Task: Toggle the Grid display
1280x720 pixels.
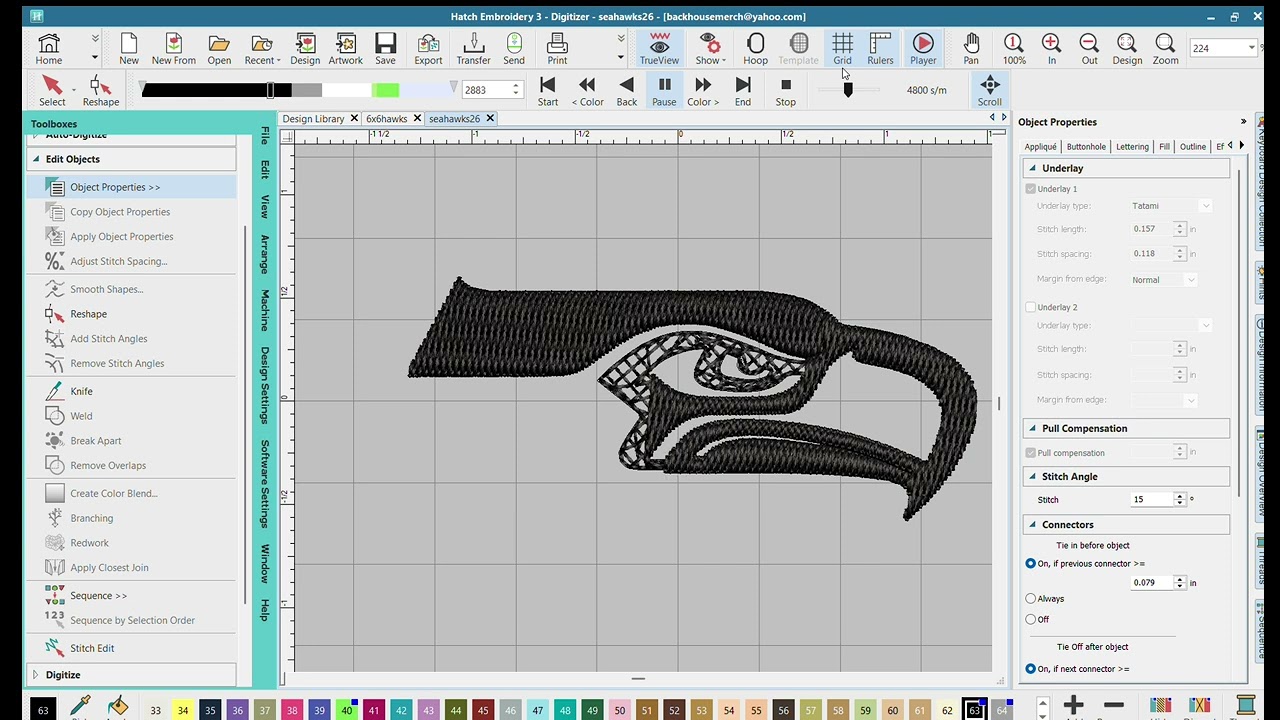Action: 842,48
